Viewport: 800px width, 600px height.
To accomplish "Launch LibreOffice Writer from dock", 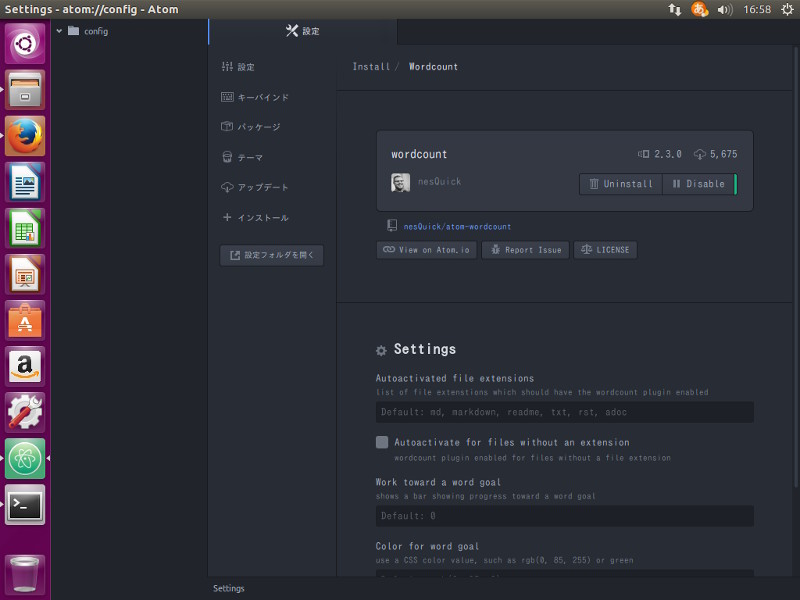I will pyautogui.click(x=25, y=182).
